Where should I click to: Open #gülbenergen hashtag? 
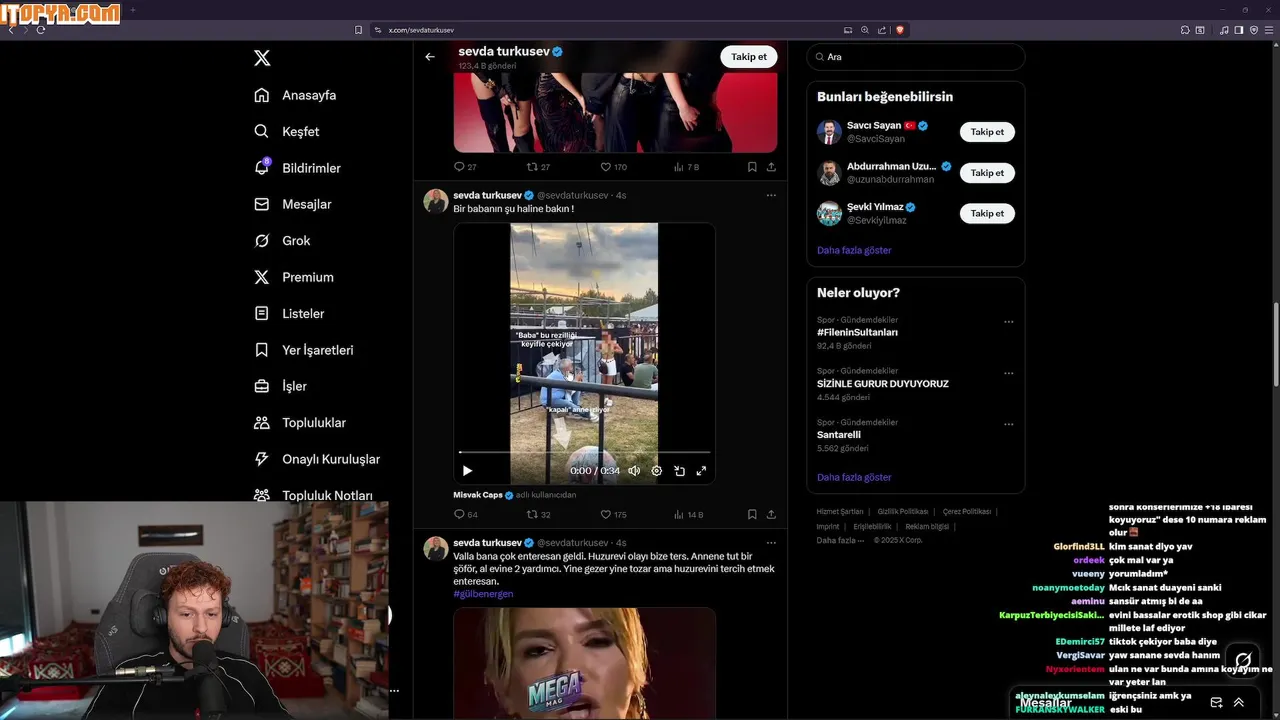click(x=483, y=594)
